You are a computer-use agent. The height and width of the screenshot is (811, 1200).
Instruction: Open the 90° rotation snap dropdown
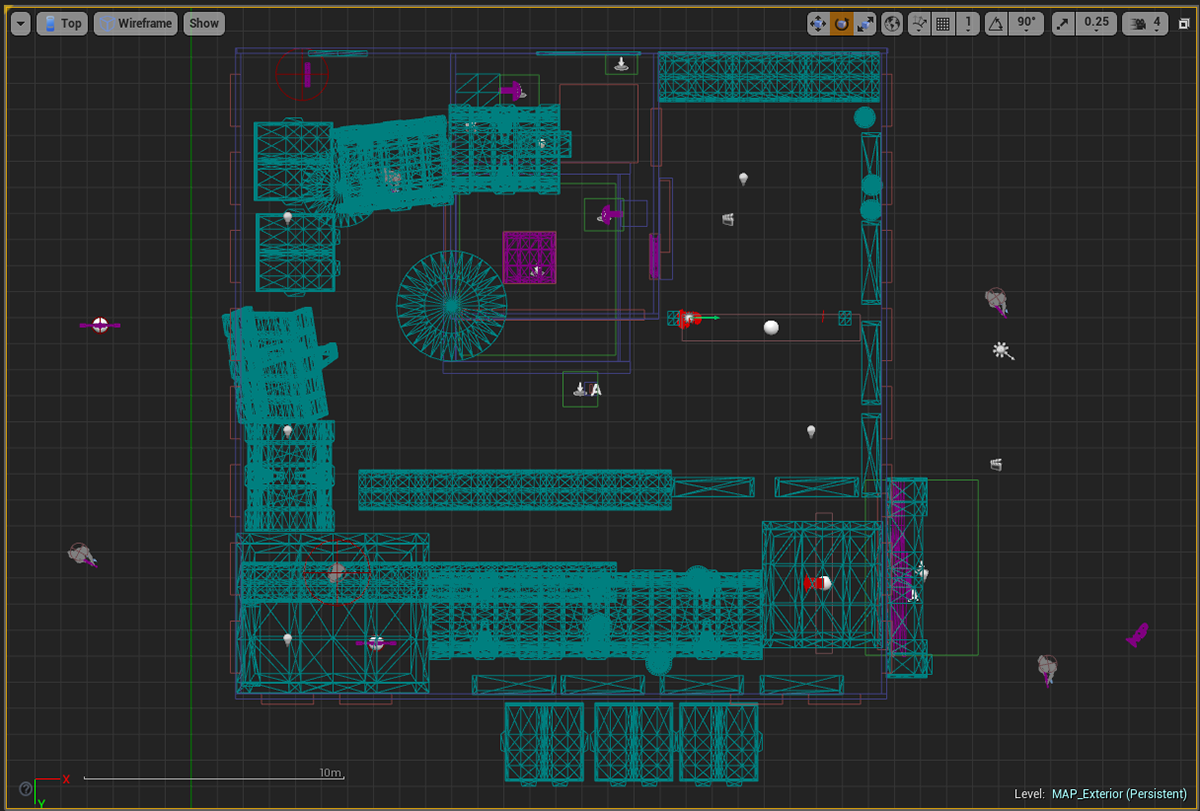coord(1026,23)
